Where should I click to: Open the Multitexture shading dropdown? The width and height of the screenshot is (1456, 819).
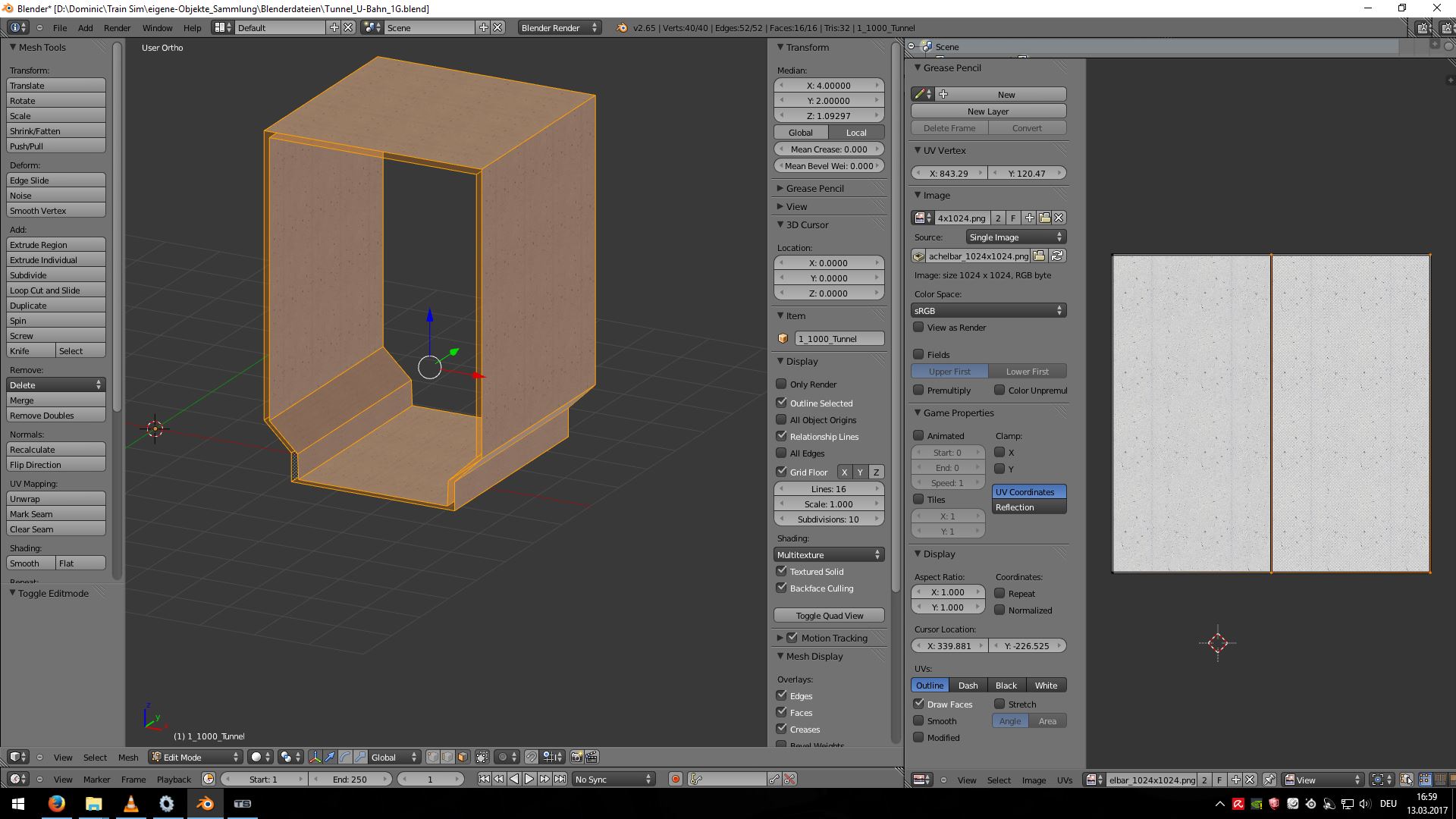point(829,555)
